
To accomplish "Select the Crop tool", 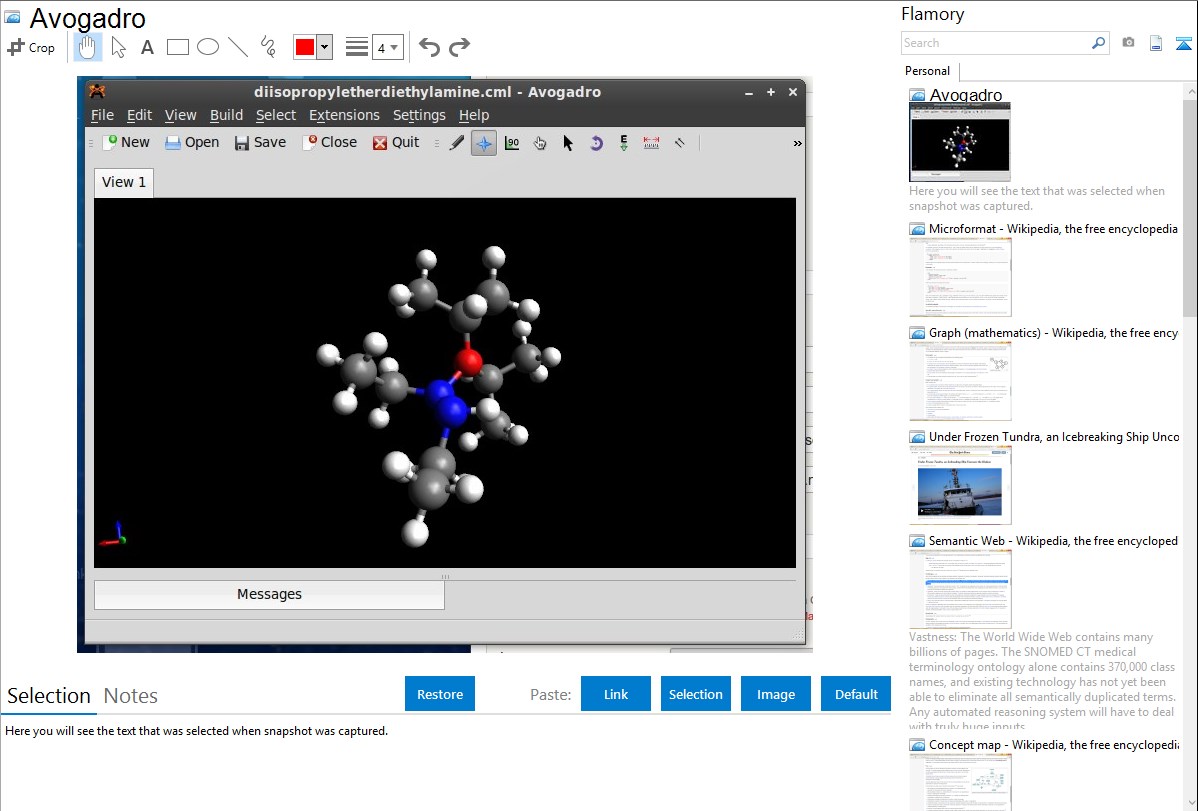I will click(31, 47).
